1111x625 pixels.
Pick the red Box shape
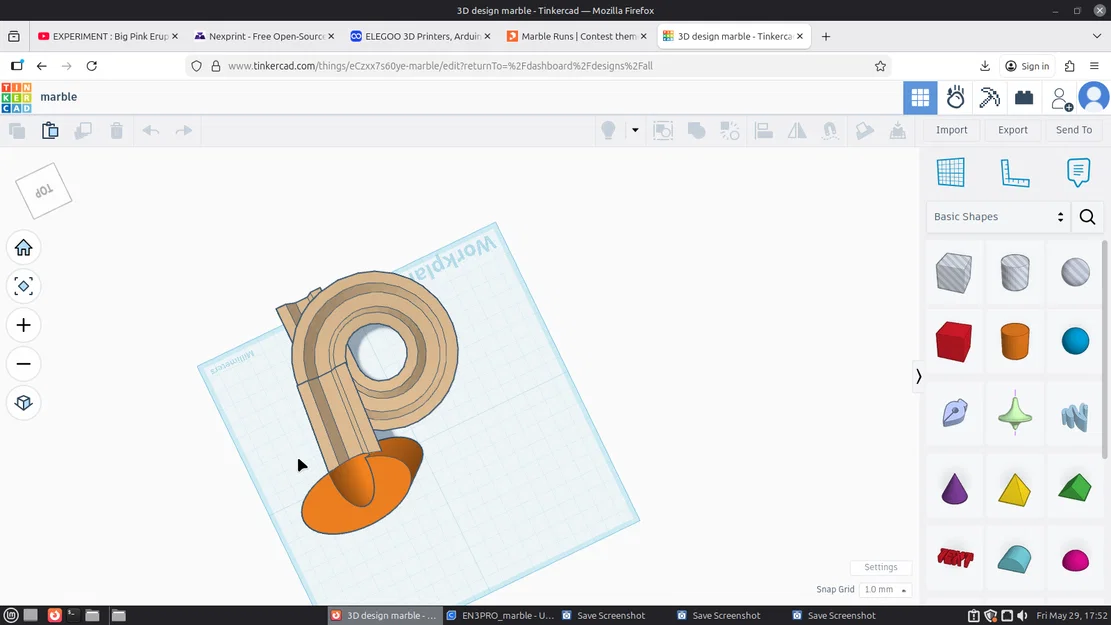coord(953,342)
